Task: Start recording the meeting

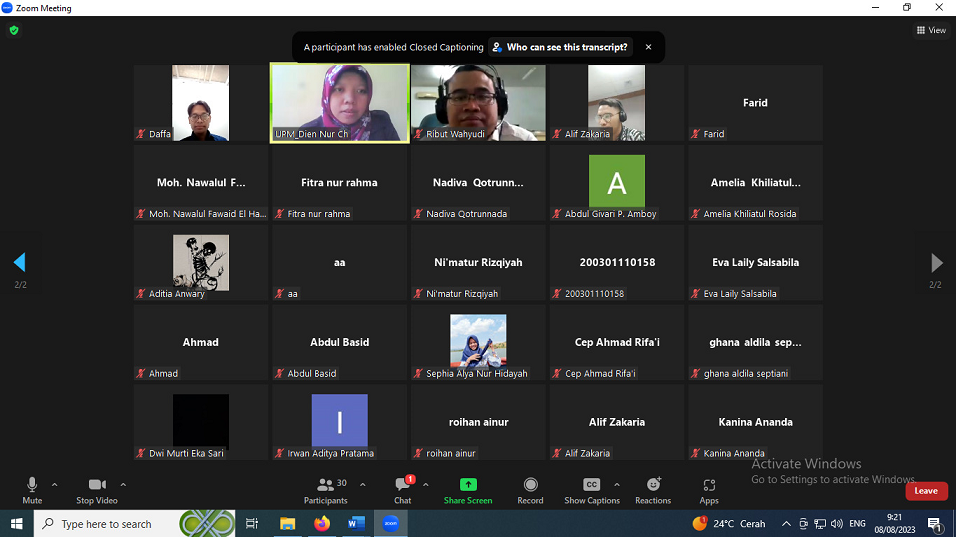Action: (530, 490)
